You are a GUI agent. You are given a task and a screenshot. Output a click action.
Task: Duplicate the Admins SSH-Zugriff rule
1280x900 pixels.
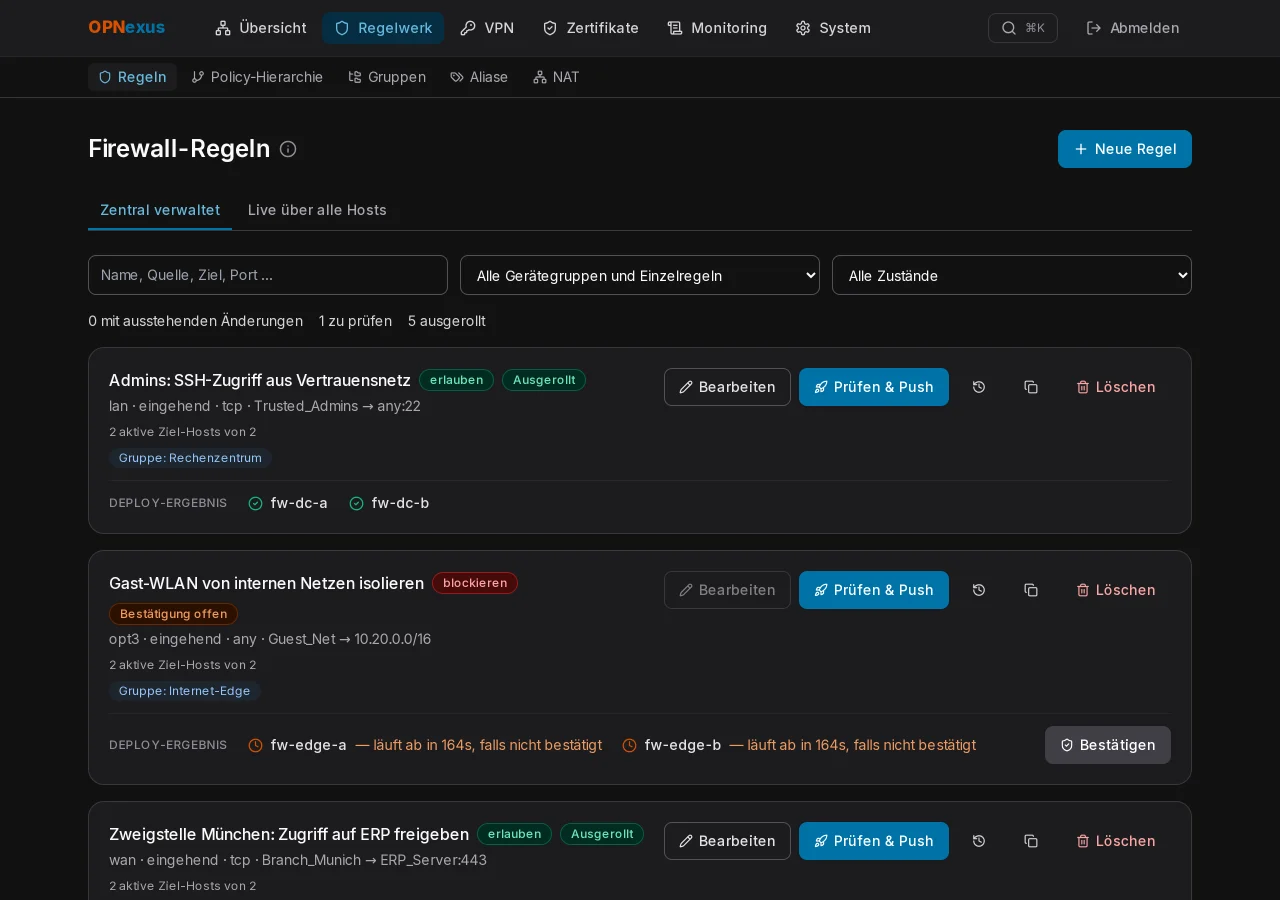(x=1031, y=387)
